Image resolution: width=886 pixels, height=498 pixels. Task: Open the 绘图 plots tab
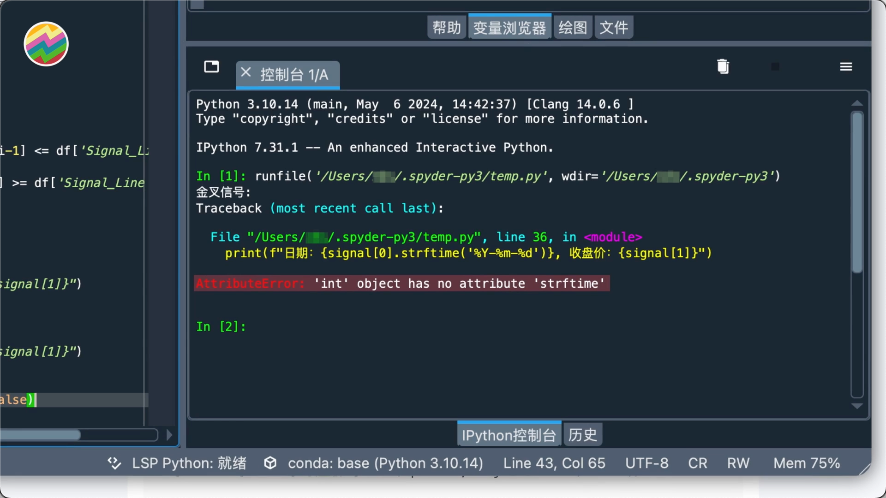coord(573,28)
